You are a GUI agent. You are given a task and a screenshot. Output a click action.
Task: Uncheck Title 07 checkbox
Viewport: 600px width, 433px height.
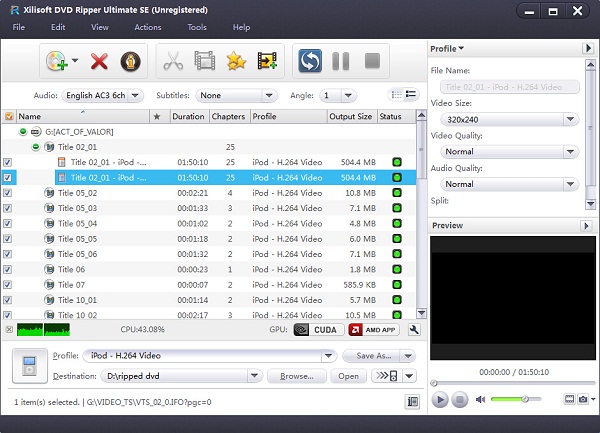(x=7, y=285)
